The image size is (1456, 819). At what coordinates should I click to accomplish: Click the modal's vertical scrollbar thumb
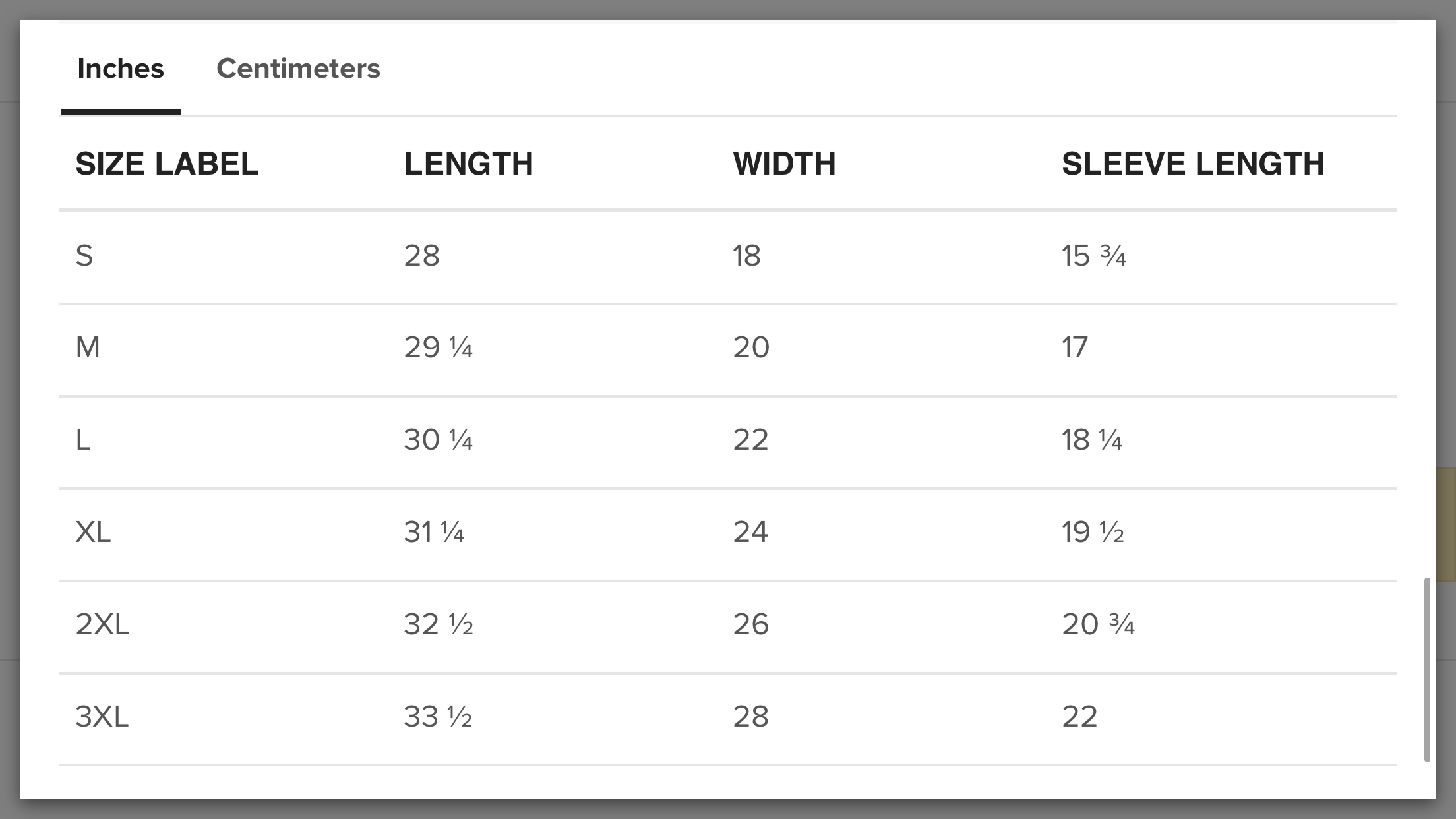coord(1426,669)
